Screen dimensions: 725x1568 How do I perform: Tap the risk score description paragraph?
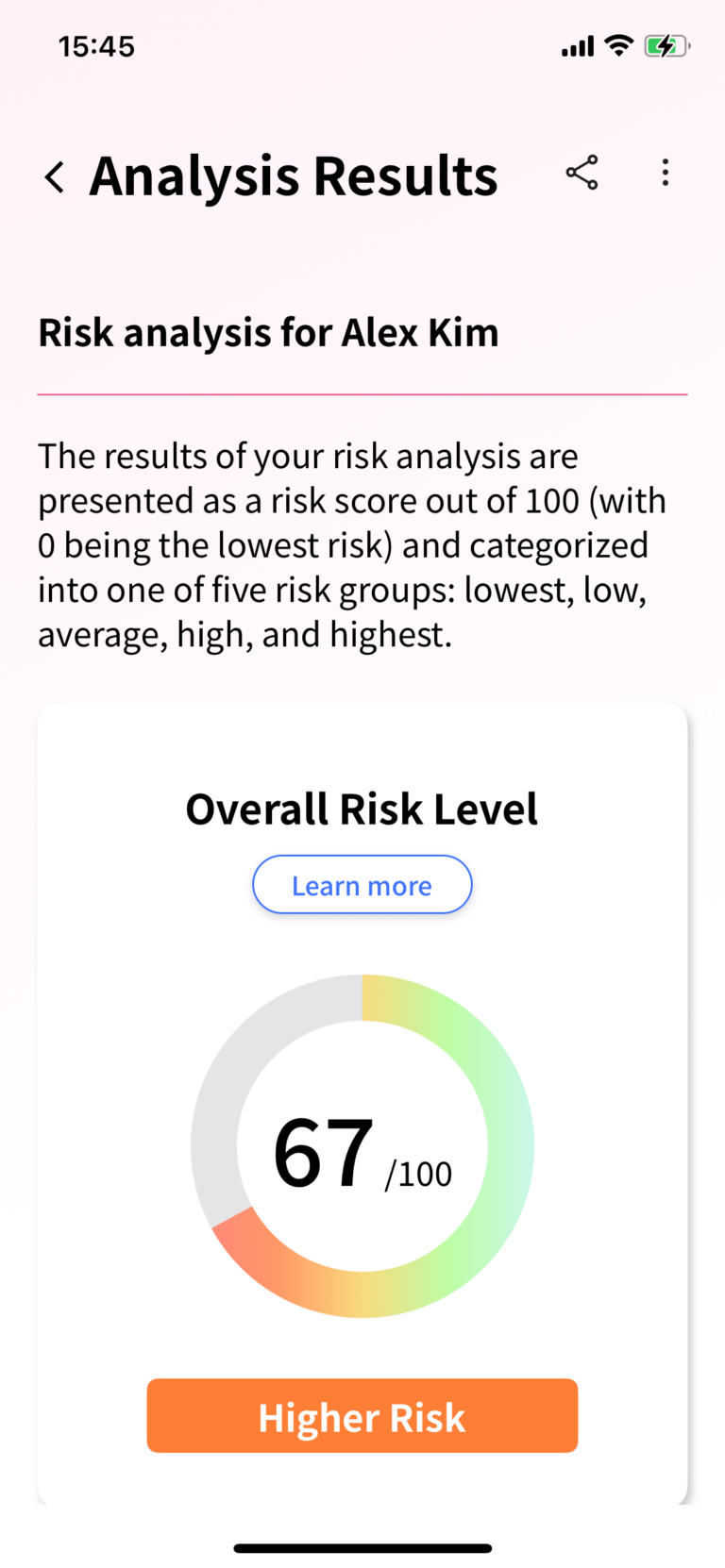pyautogui.click(x=351, y=545)
